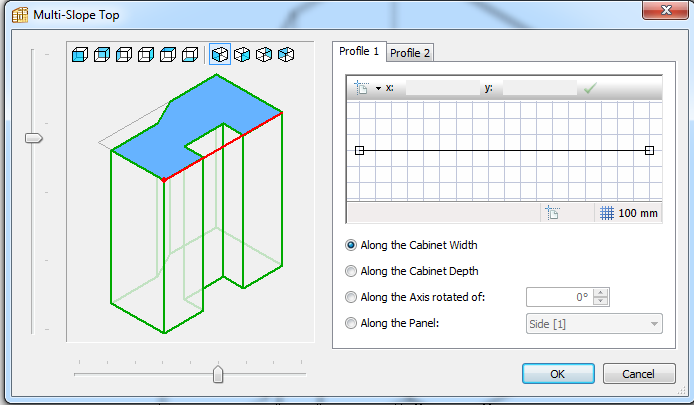Choose the back-left isometric view icon
694x405 pixels.
pos(286,55)
